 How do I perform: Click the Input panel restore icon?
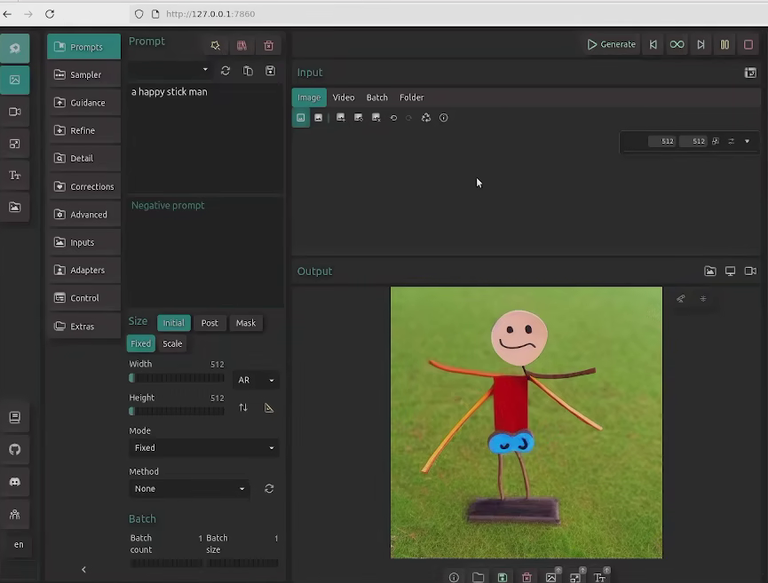click(x=750, y=73)
